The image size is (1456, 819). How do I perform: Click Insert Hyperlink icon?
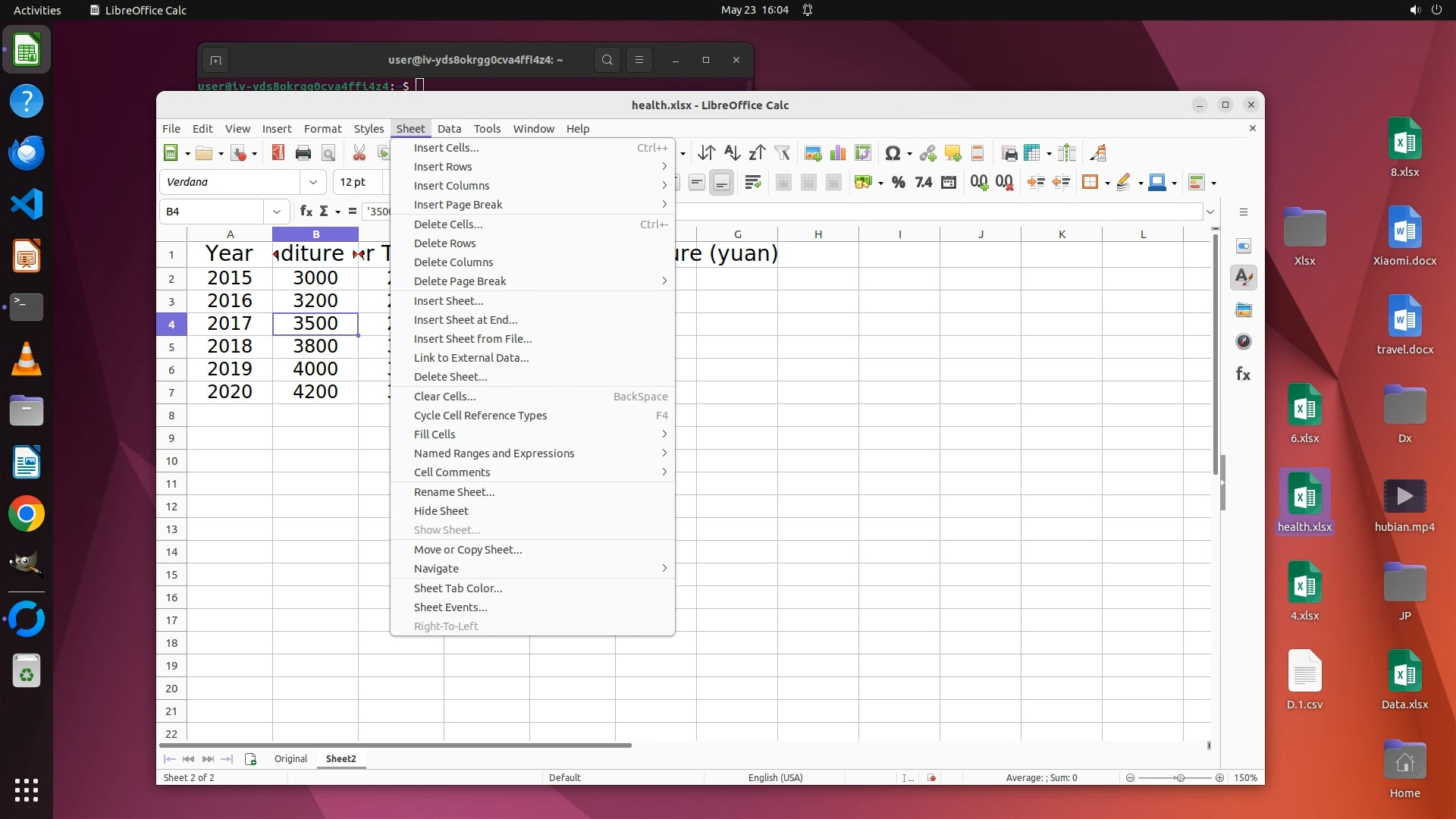pyautogui.click(x=927, y=153)
